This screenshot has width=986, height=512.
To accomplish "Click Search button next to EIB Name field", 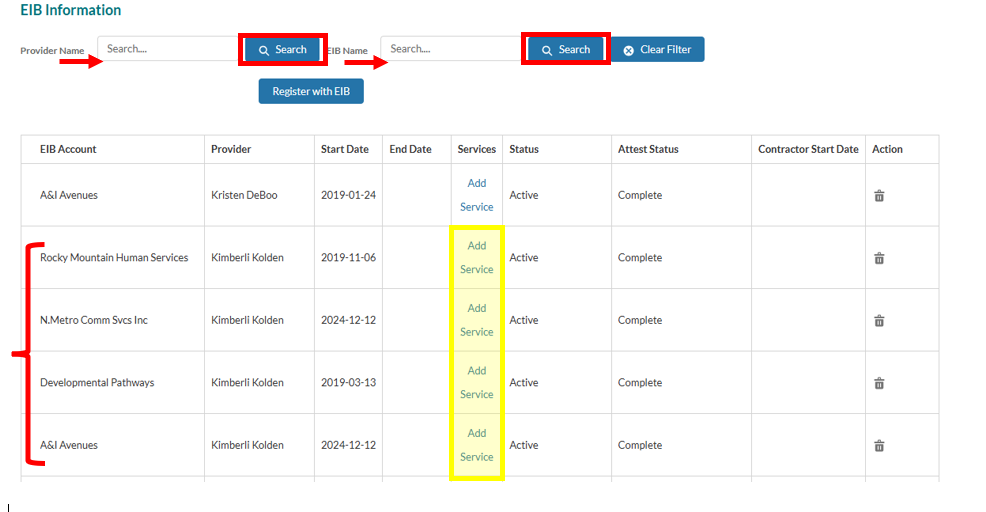I will click(x=566, y=50).
